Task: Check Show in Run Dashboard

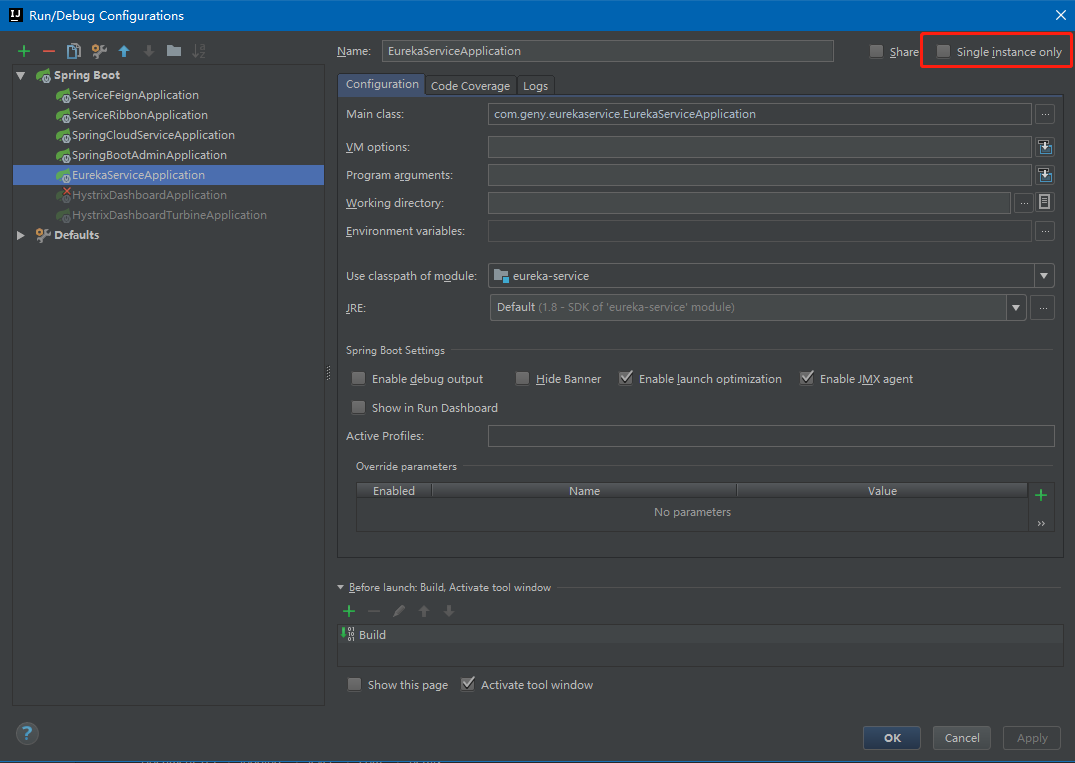Action: click(x=358, y=407)
